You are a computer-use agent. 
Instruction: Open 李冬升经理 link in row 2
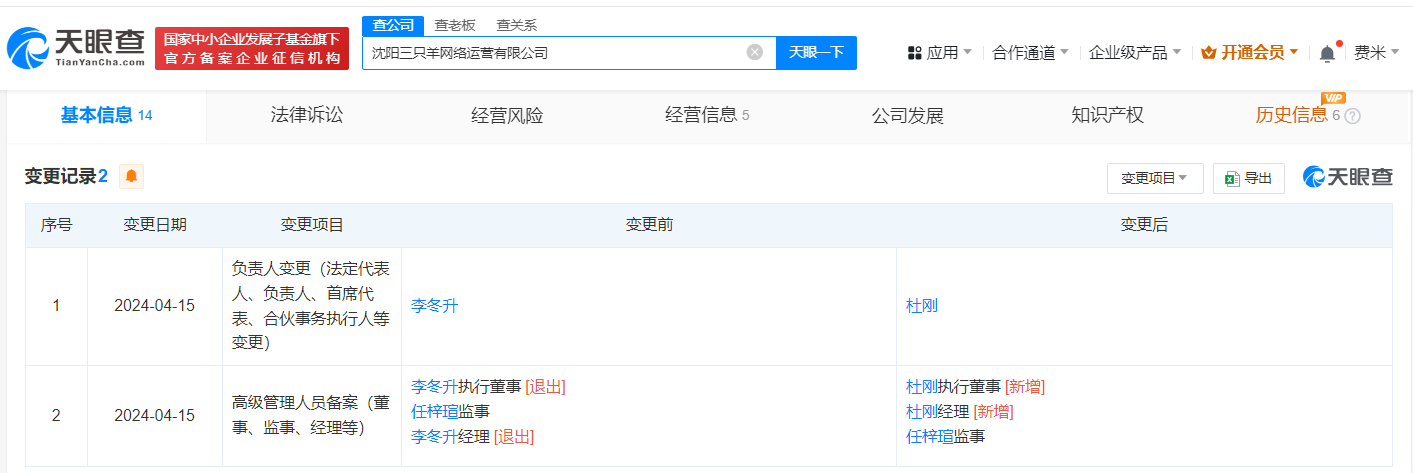[x=434, y=436]
